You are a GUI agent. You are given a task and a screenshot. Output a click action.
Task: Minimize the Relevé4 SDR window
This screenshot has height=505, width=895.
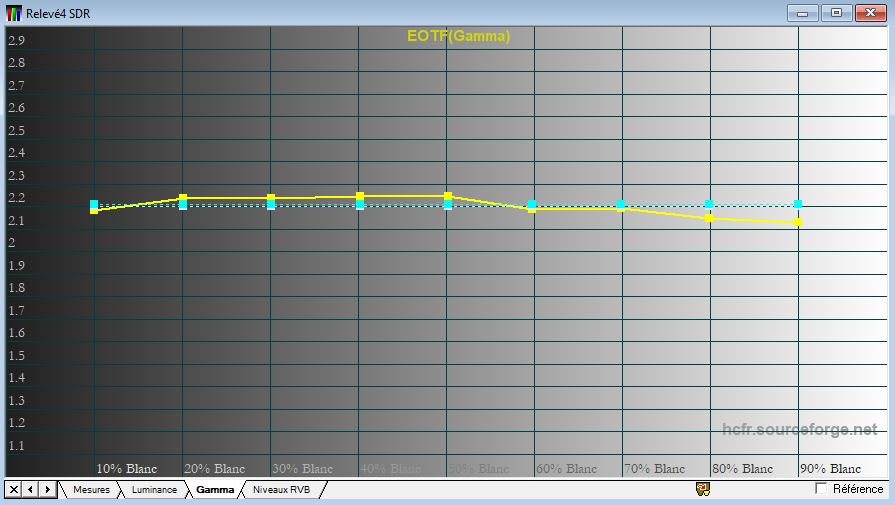pyautogui.click(x=803, y=13)
